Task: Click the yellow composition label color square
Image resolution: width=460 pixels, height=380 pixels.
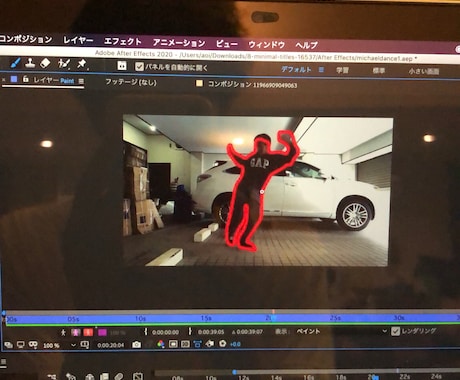Action: click(x=199, y=83)
